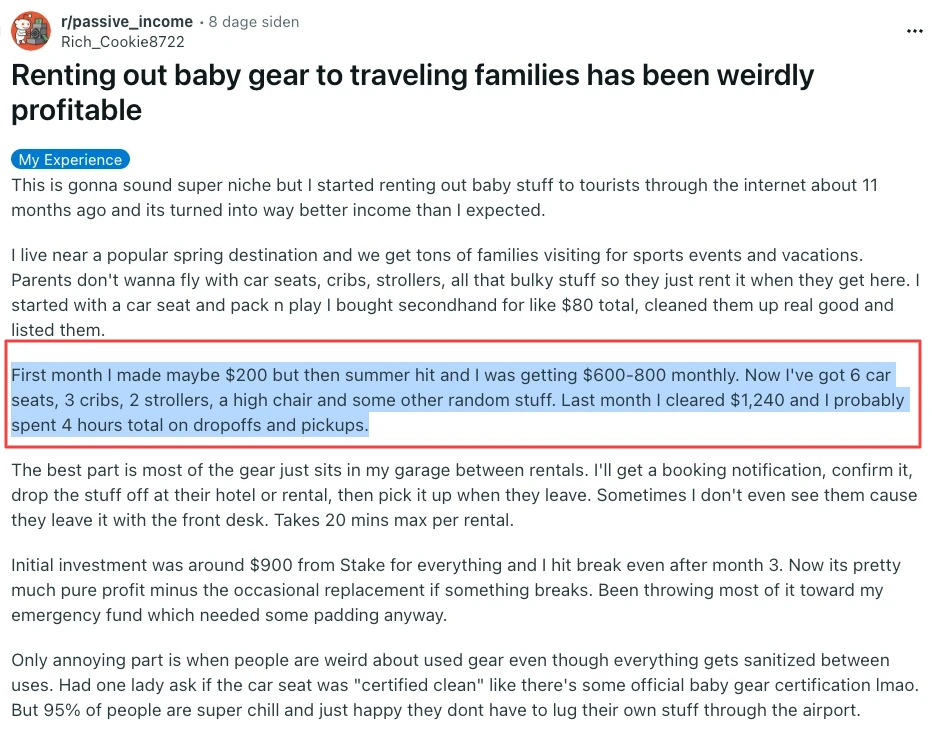Viewport: 932px width, 739px height.
Task: Open the r/passive_income subreddit link
Action: [127, 21]
